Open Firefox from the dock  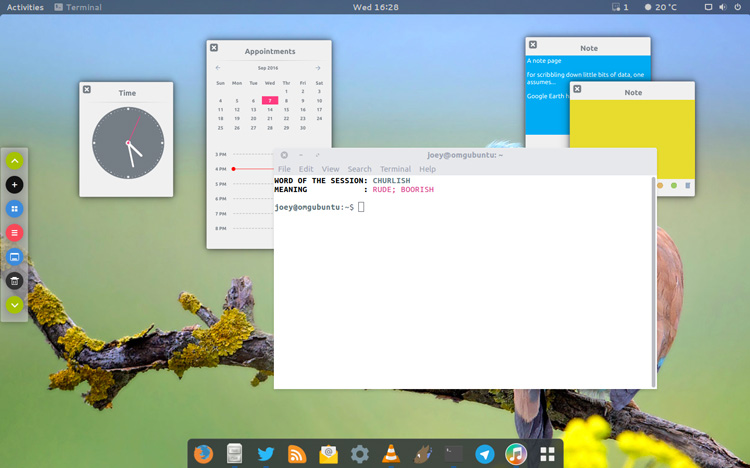[x=203, y=454]
